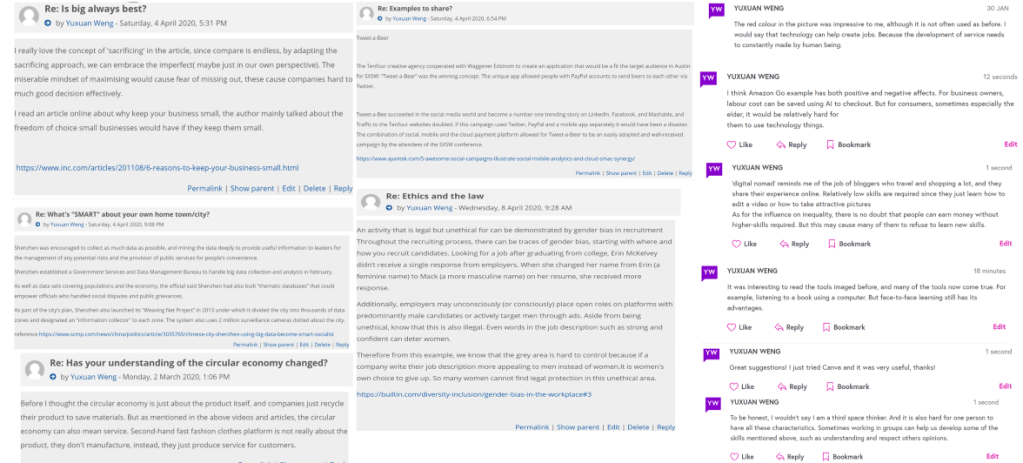Click the Reply arrow icon under the digital nomad comment
Viewport: 1023px width, 463px height.
[x=781, y=243]
